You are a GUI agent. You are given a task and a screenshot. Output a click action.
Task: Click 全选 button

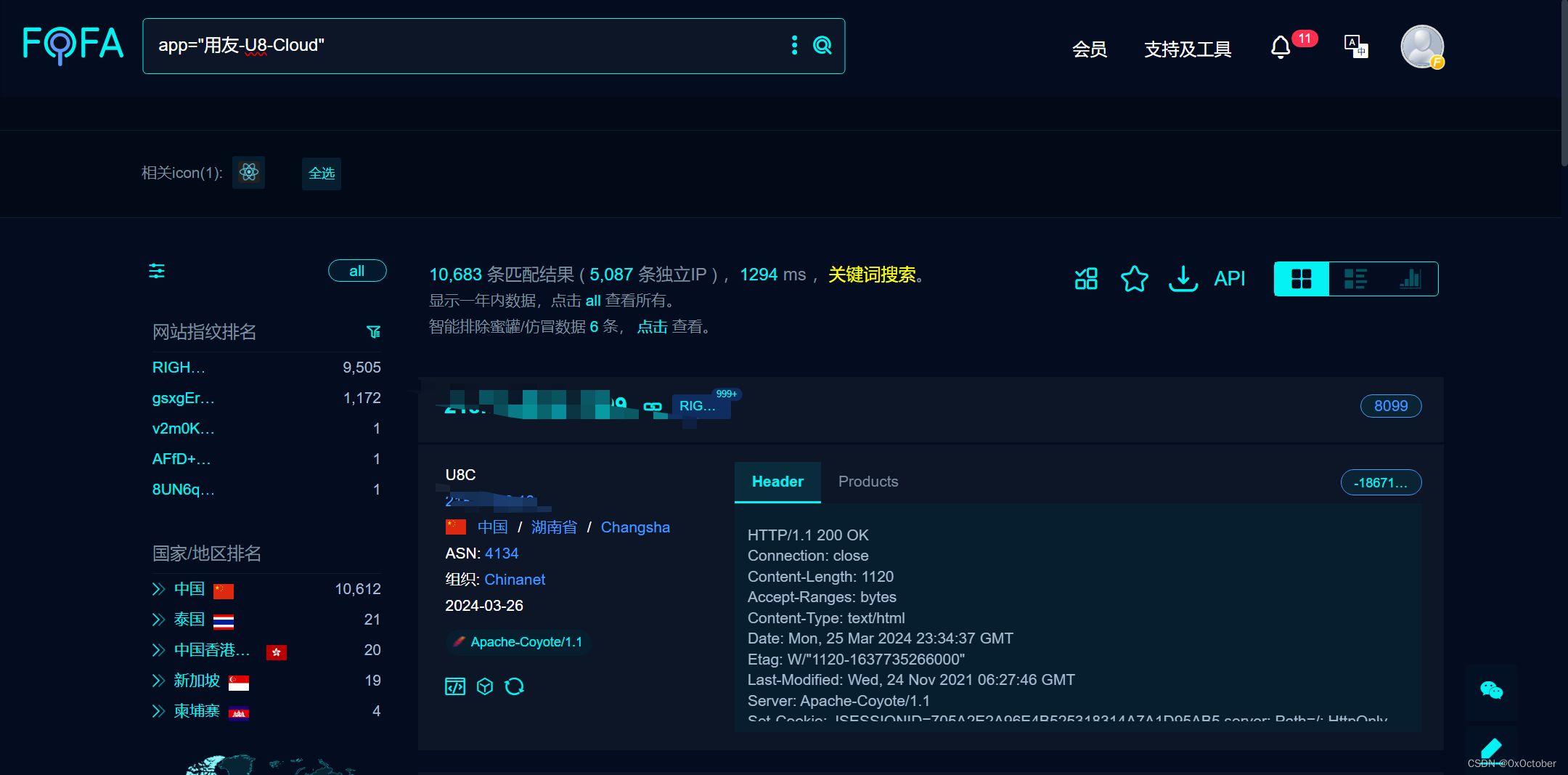click(322, 173)
